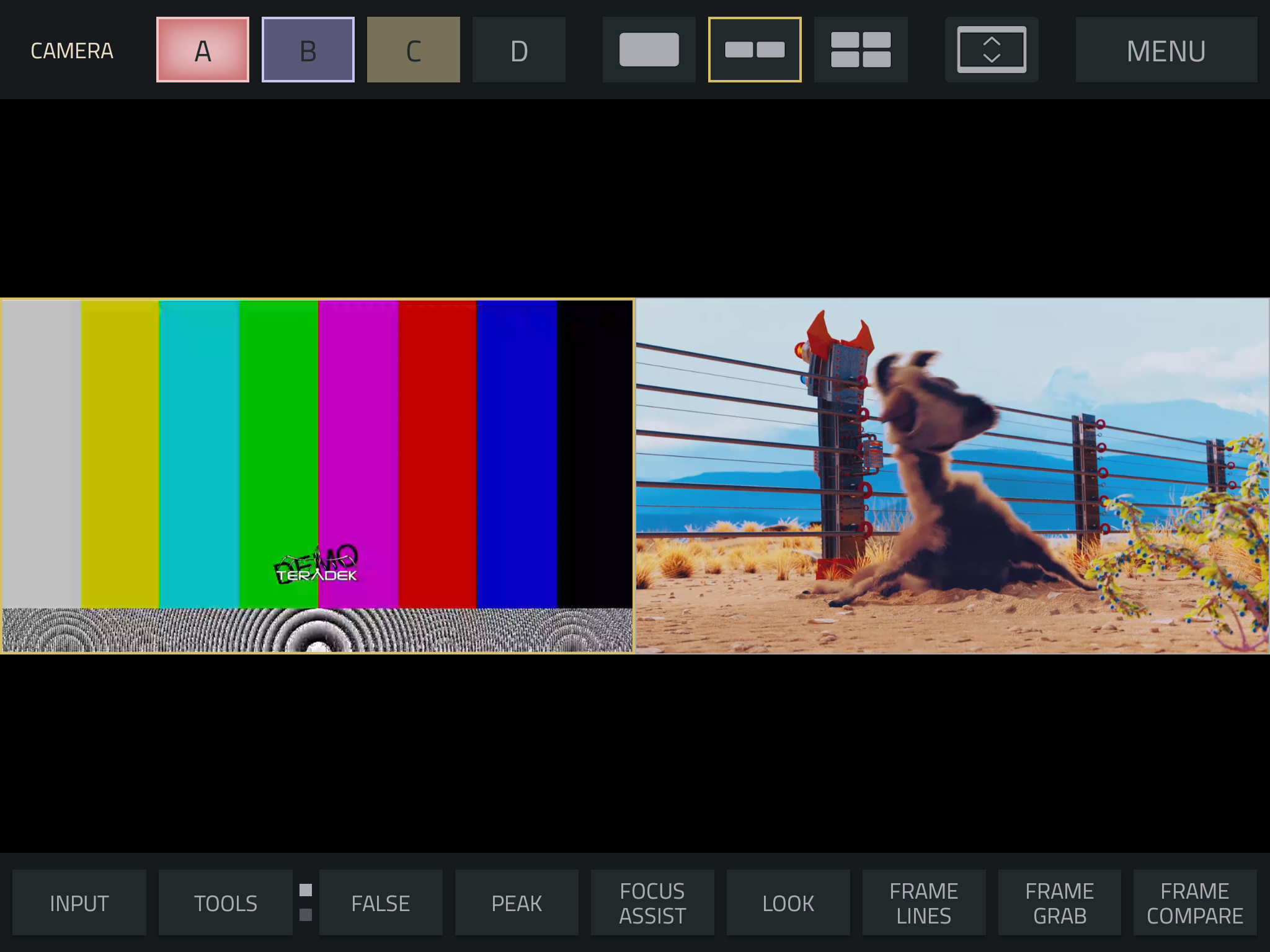The image size is (1270, 952).
Task: Select the llama video feed
Action: tap(952, 476)
